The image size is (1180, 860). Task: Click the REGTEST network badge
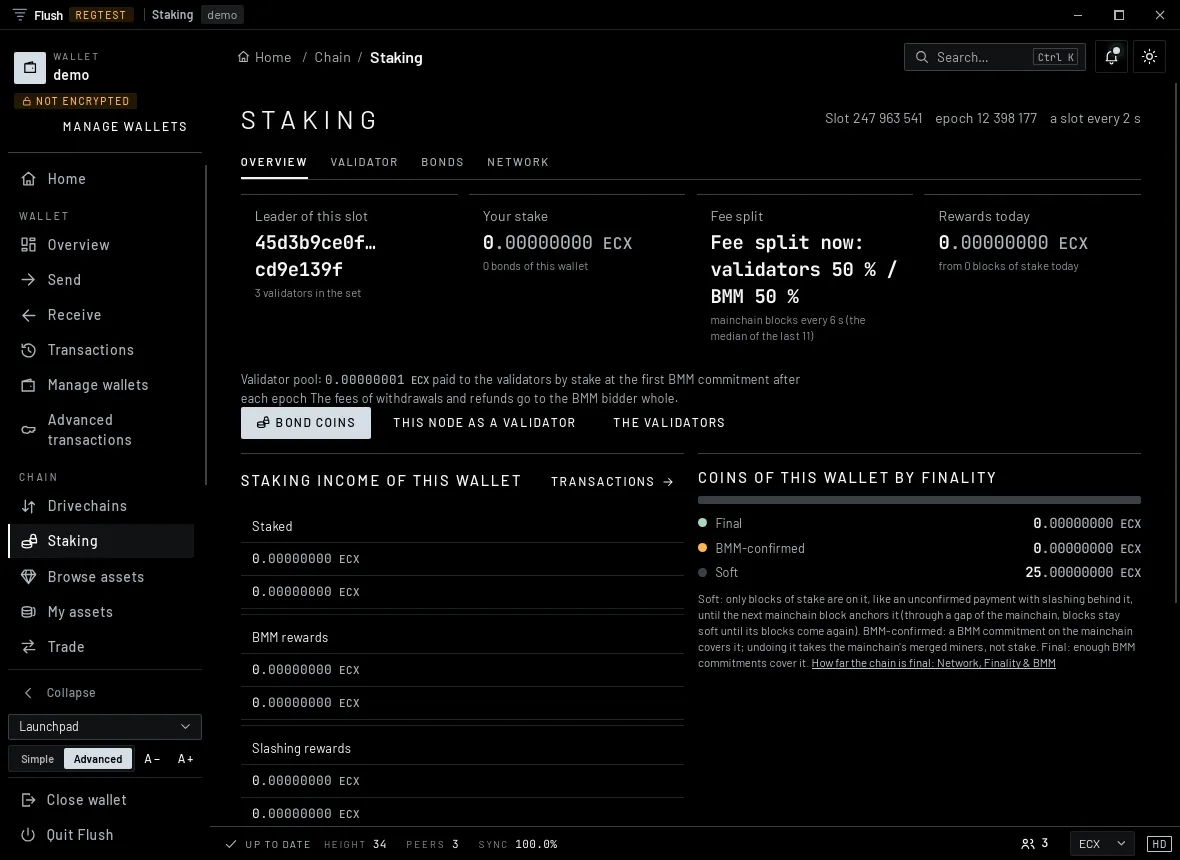tap(101, 15)
